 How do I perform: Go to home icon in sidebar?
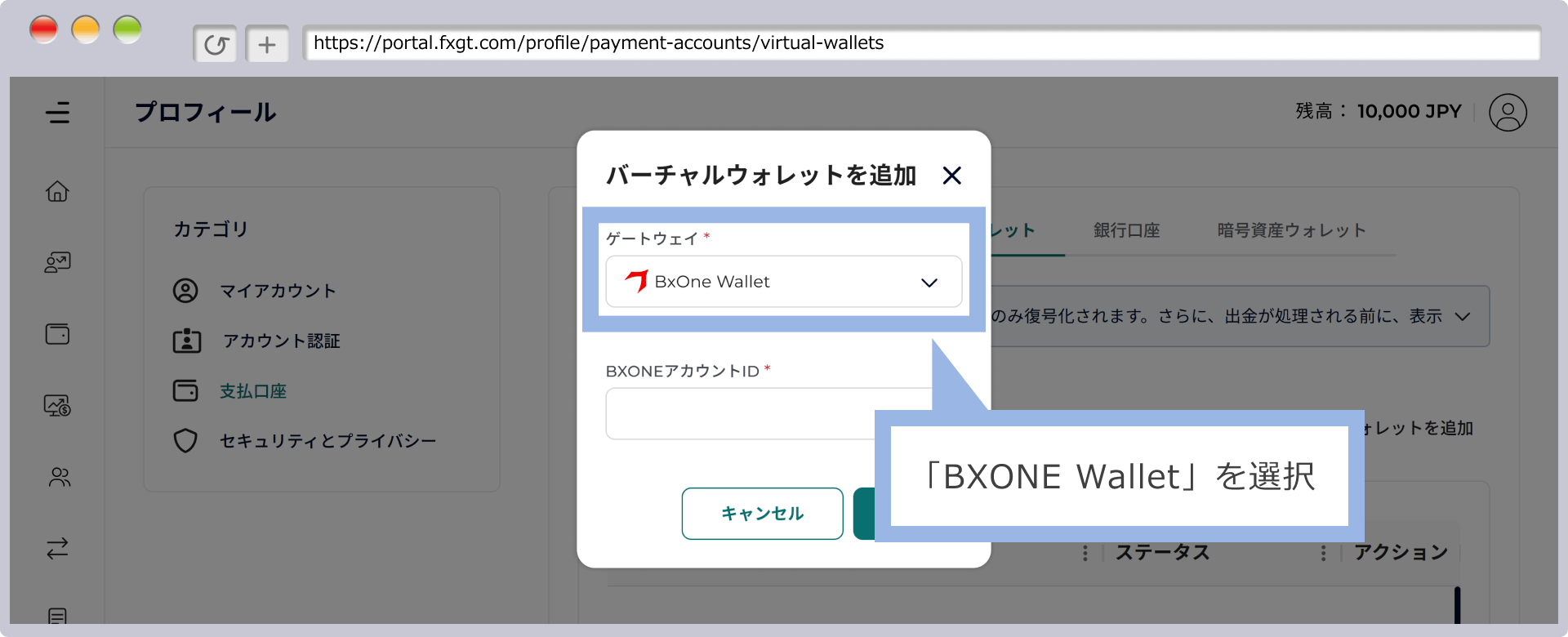[x=57, y=191]
